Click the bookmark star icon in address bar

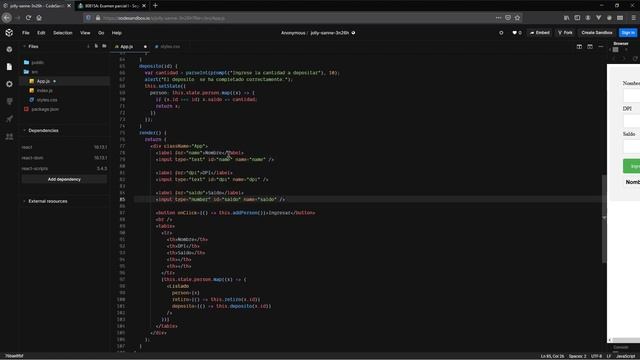click(517, 18)
